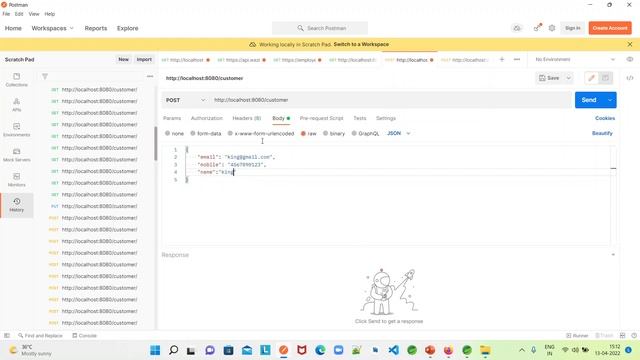This screenshot has height=360, width=640.
Task: Click the New button in Scratch Pad
Action: [x=123, y=60]
